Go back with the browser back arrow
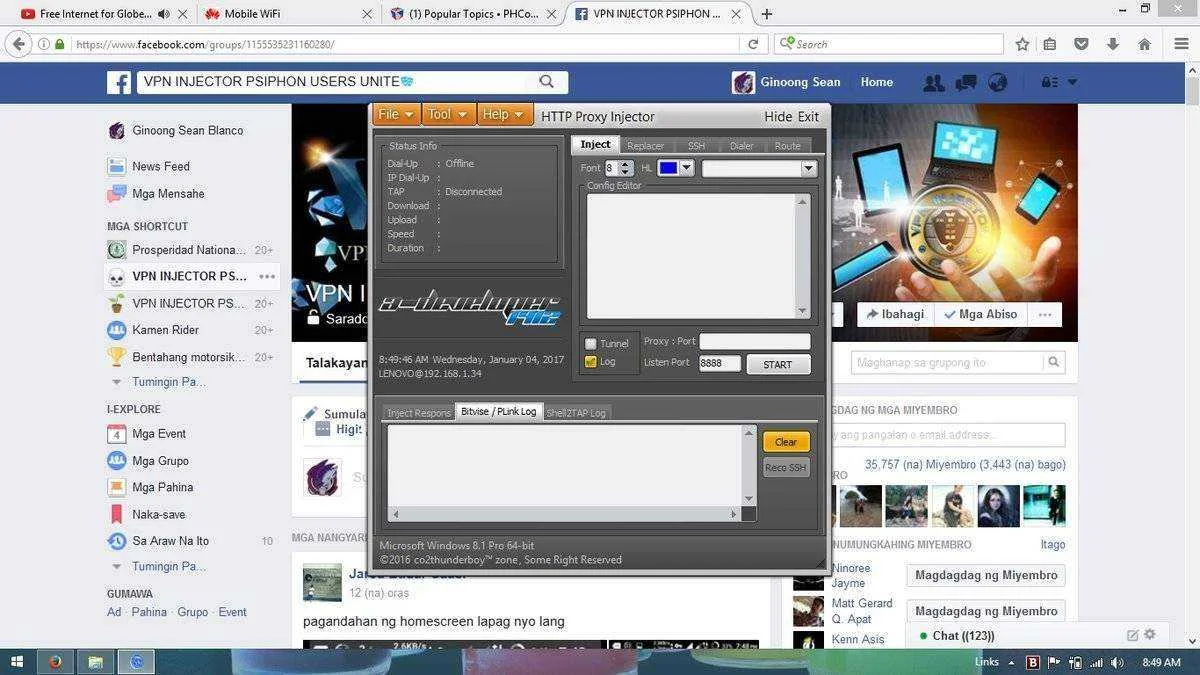The width and height of the screenshot is (1200, 675). click(18, 44)
